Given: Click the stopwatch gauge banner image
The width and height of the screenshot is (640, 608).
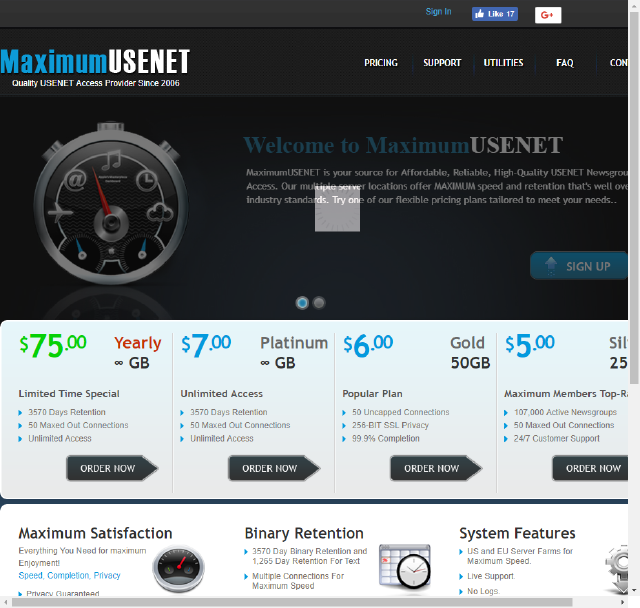Looking at the screenshot, I should [111, 203].
